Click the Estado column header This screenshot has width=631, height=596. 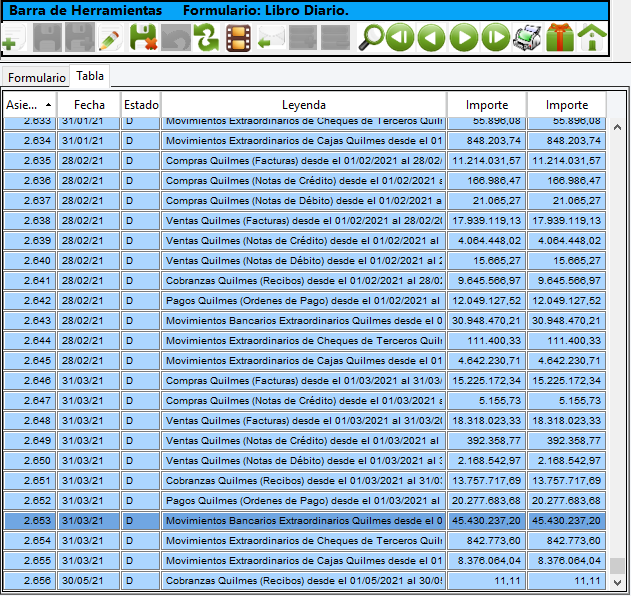tap(141, 105)
